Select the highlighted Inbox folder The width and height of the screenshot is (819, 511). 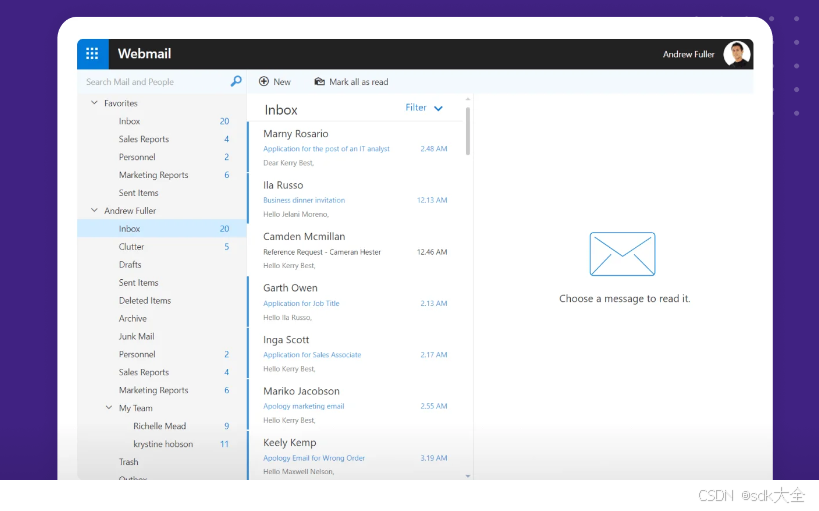pyautogui.click(x=162, y=228)
